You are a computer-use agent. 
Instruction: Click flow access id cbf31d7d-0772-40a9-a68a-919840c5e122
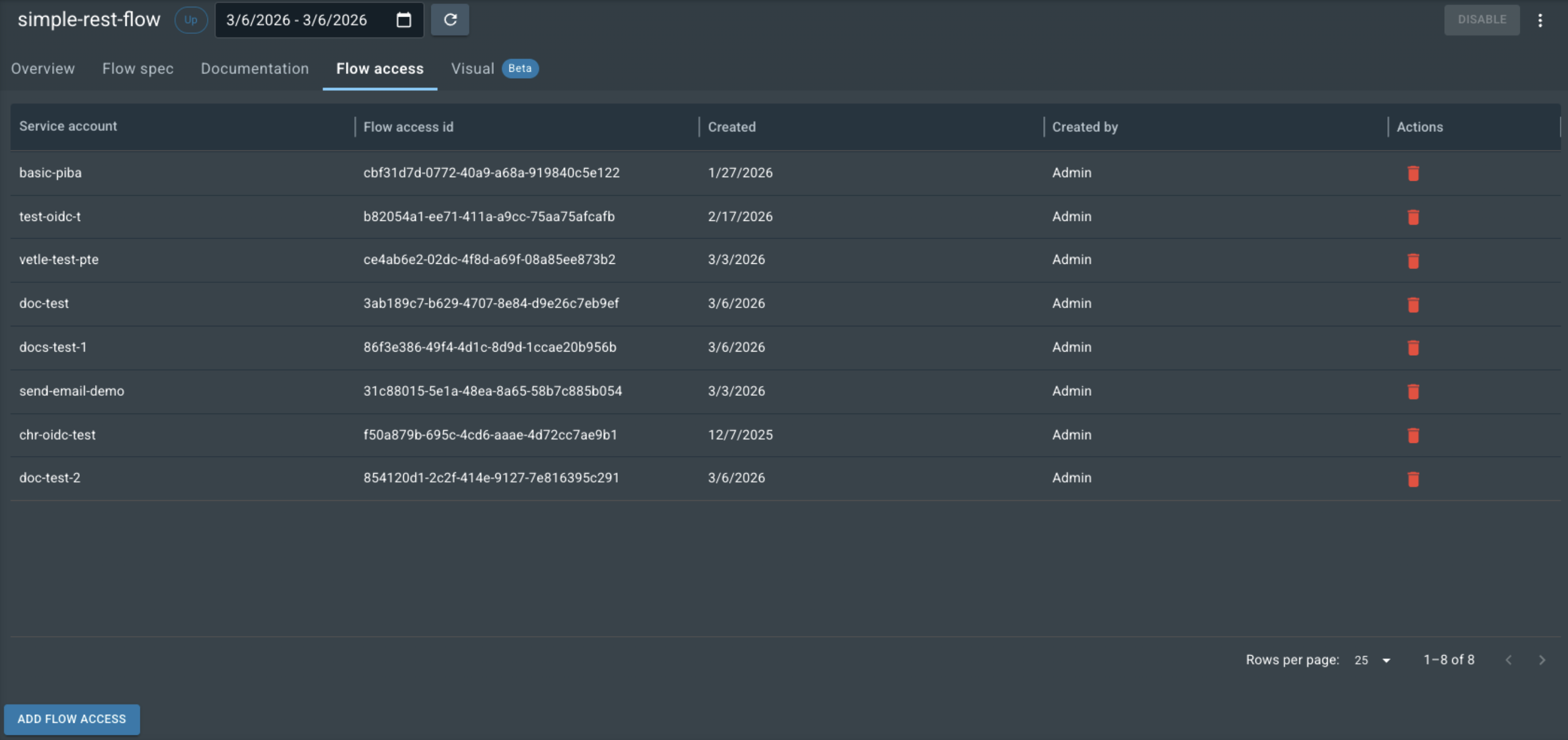491,173
